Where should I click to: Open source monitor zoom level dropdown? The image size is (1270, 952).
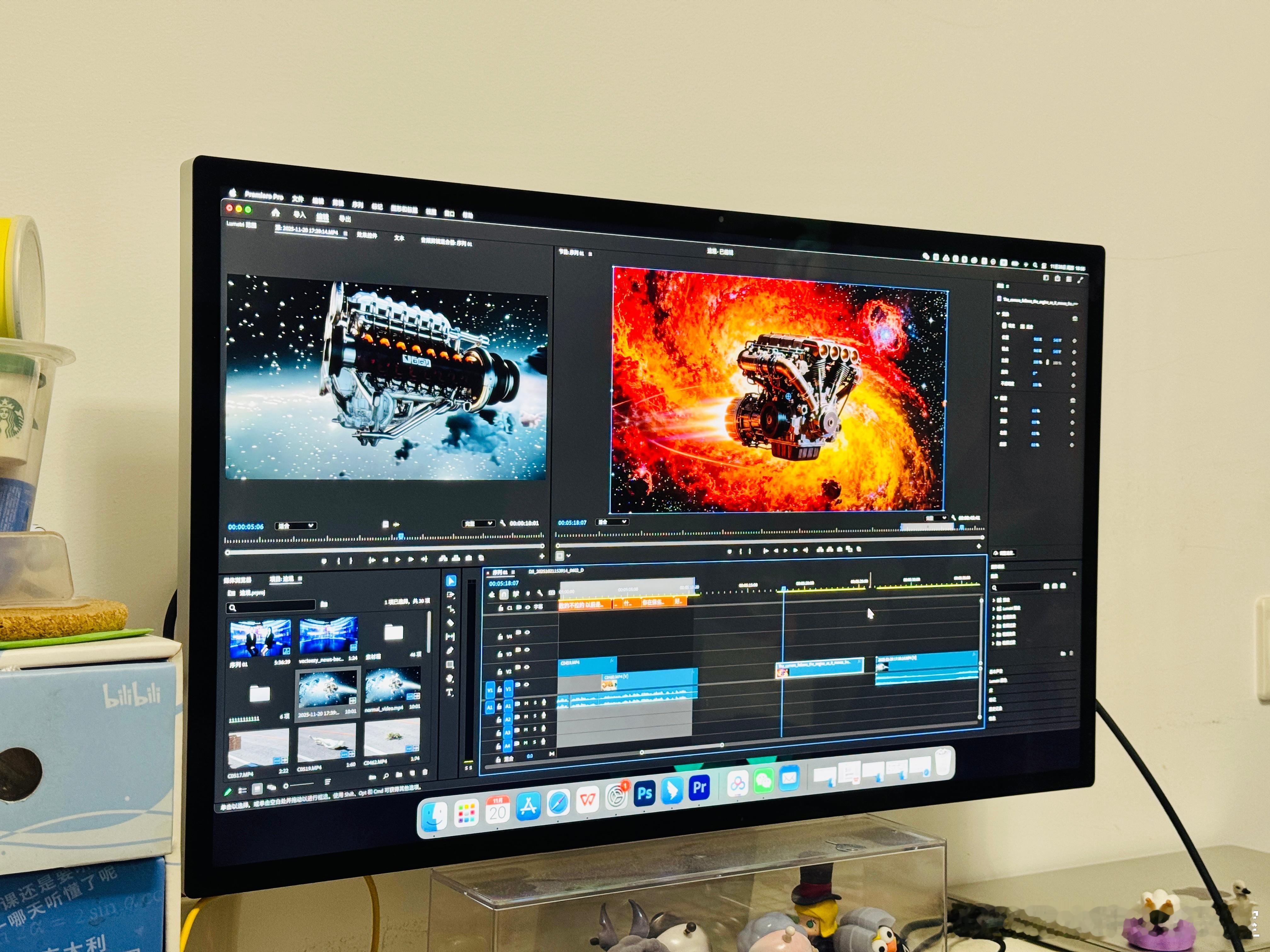(x=296, y=526)
